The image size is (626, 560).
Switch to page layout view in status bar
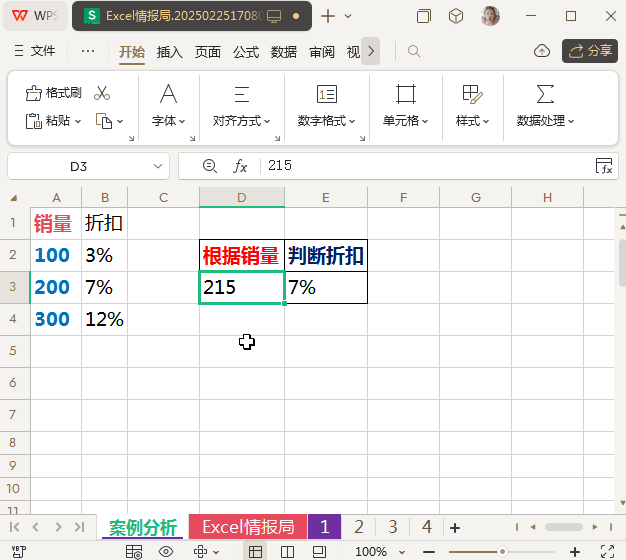pos(288,551)
